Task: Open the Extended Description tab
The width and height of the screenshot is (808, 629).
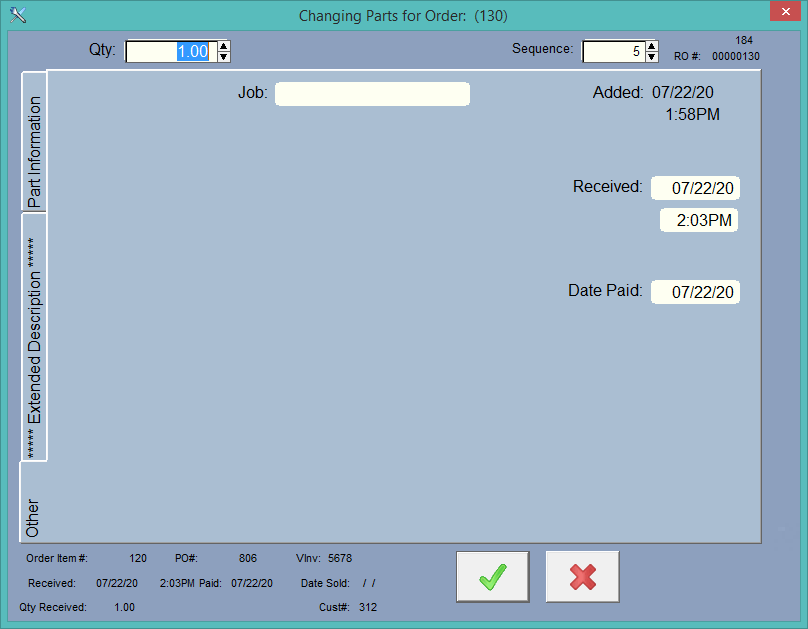Action: pos(34,337)
